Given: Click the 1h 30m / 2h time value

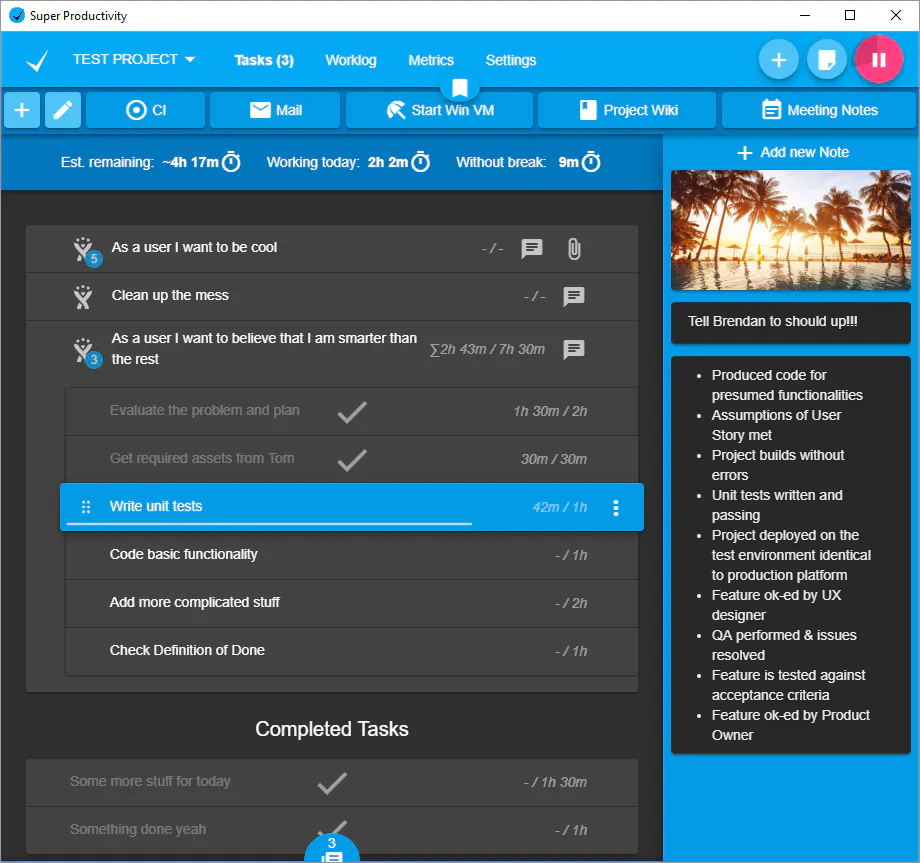Looking at the screenshot, I should (x=550, y=412).
